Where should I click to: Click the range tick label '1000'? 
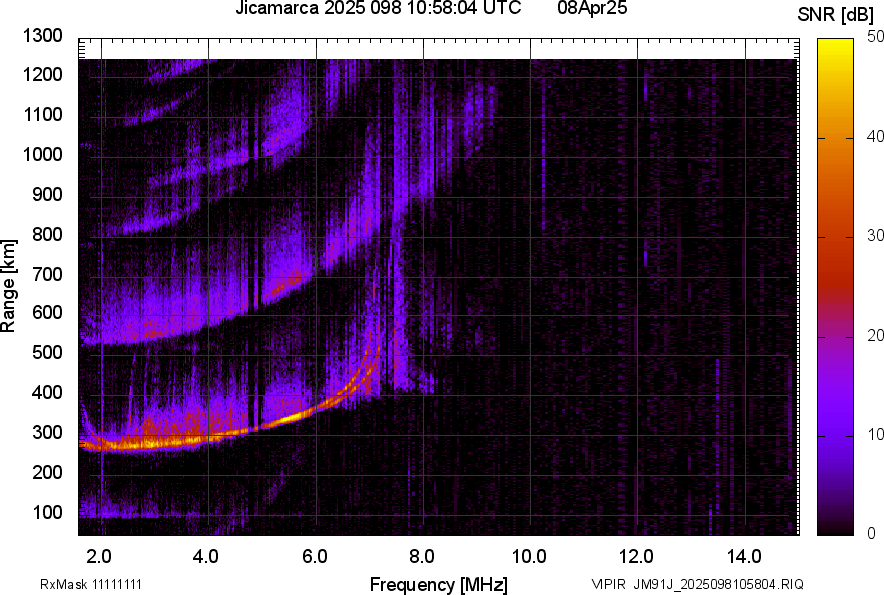[42, 154]
